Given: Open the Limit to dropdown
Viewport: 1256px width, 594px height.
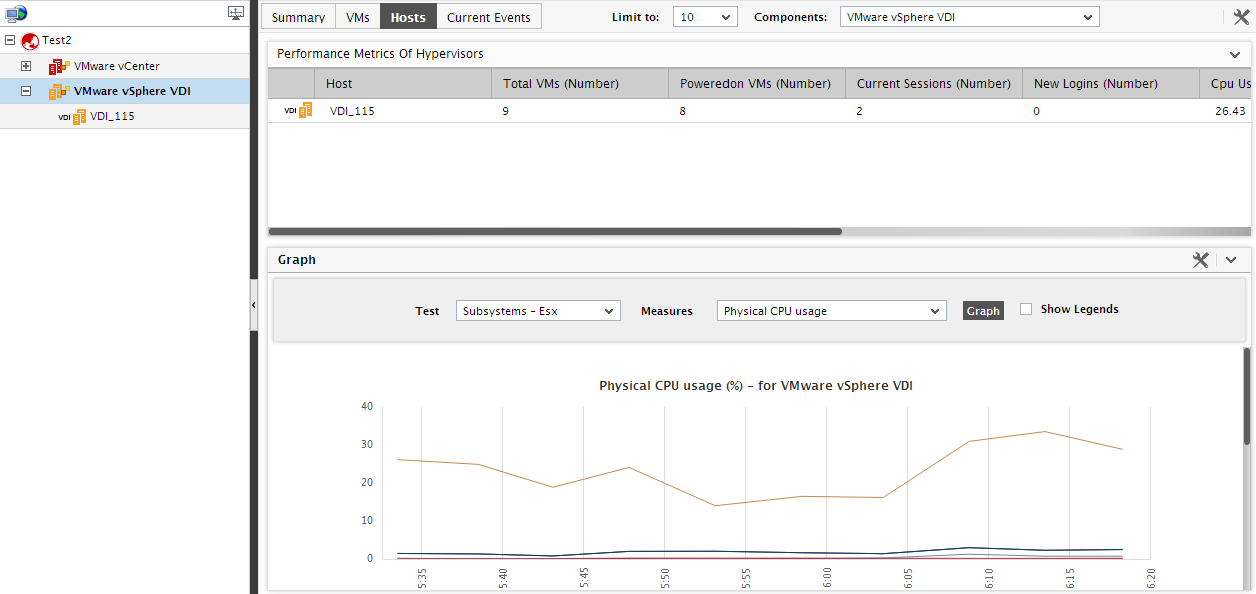Looking at the screenshot, I should (x=705, y=17).
